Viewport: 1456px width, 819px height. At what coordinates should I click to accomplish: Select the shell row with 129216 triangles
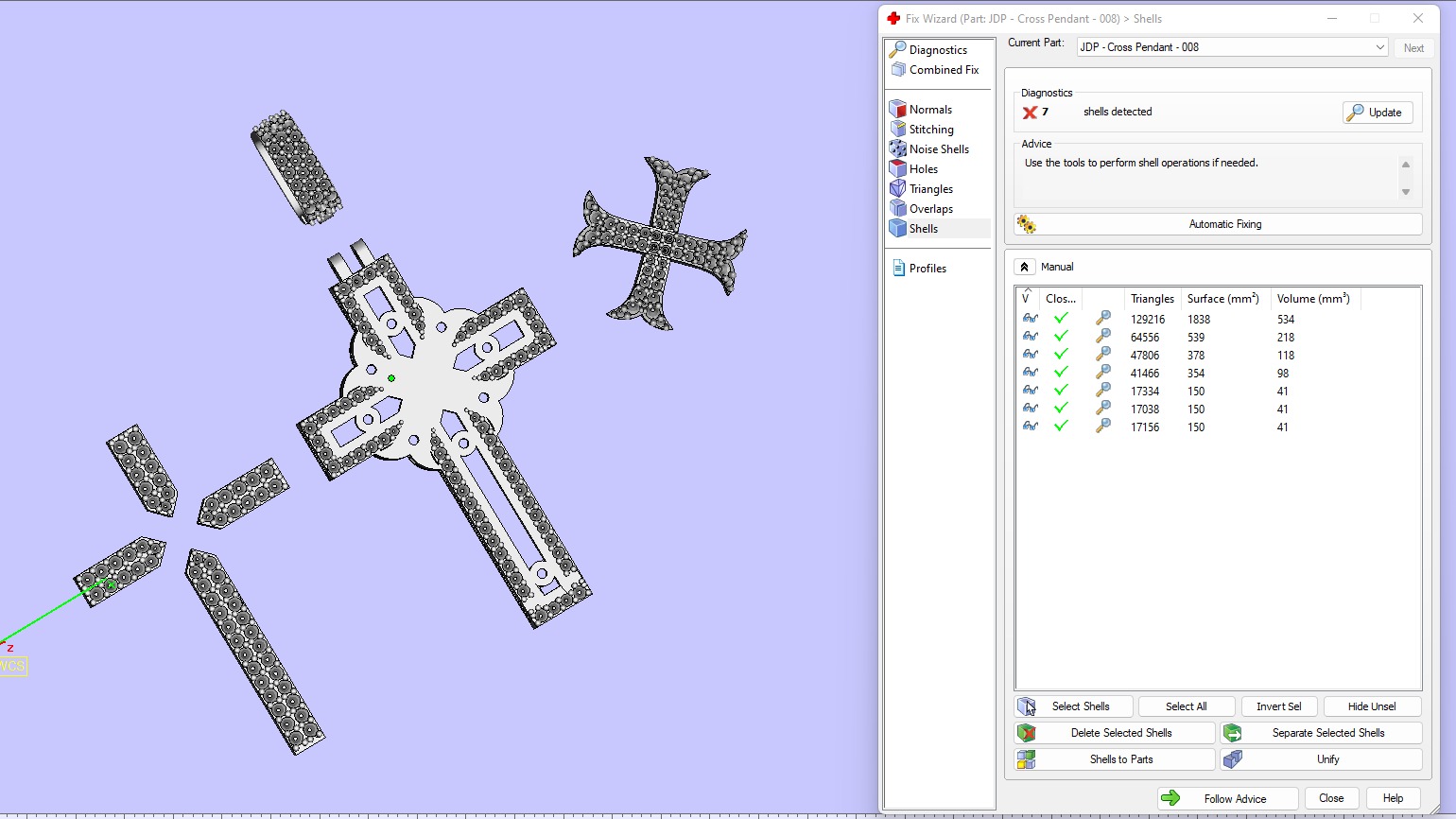tap(1218, 319)
